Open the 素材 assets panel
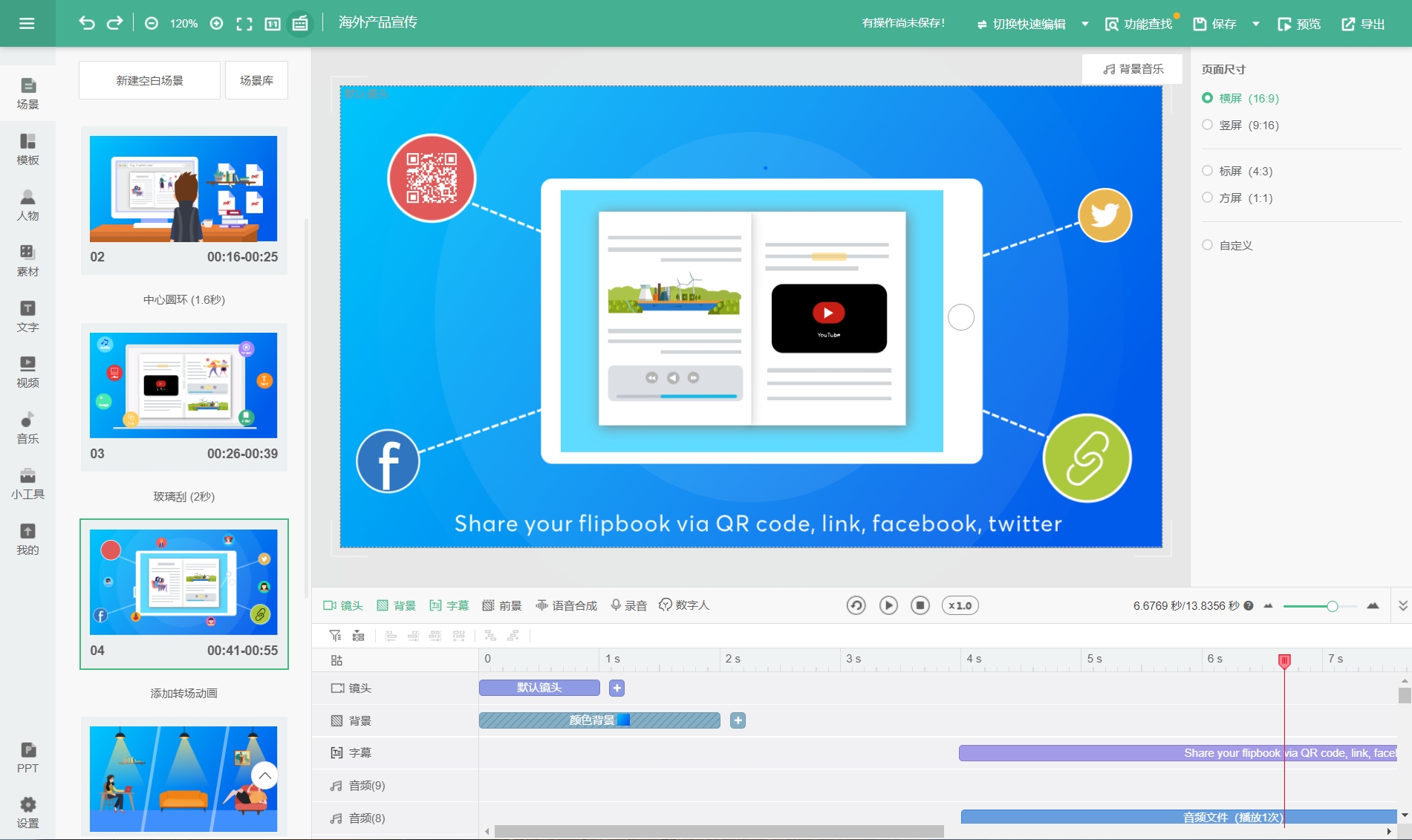 pos(27,261)
